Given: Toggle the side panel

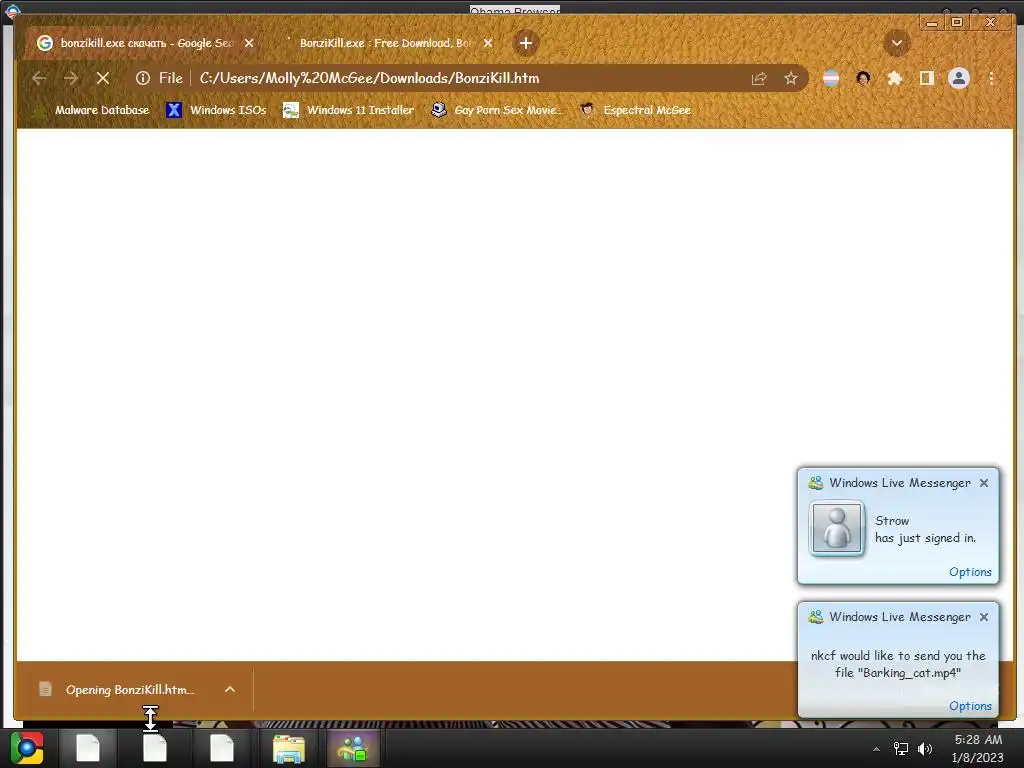Looking at the screenshot, I should pos(927,79).
